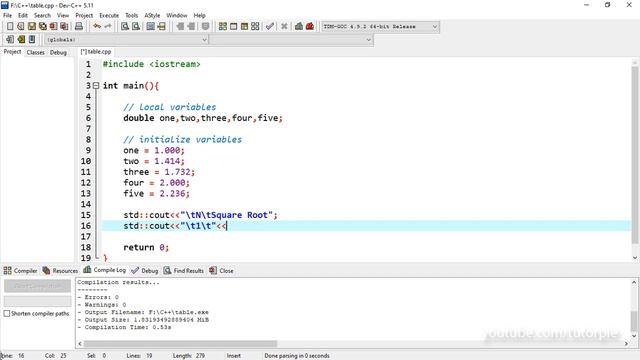The image size is (640, 360).
Task: Click the editor vertical scrollbar down arrow
Action: (x=635, y=258)
